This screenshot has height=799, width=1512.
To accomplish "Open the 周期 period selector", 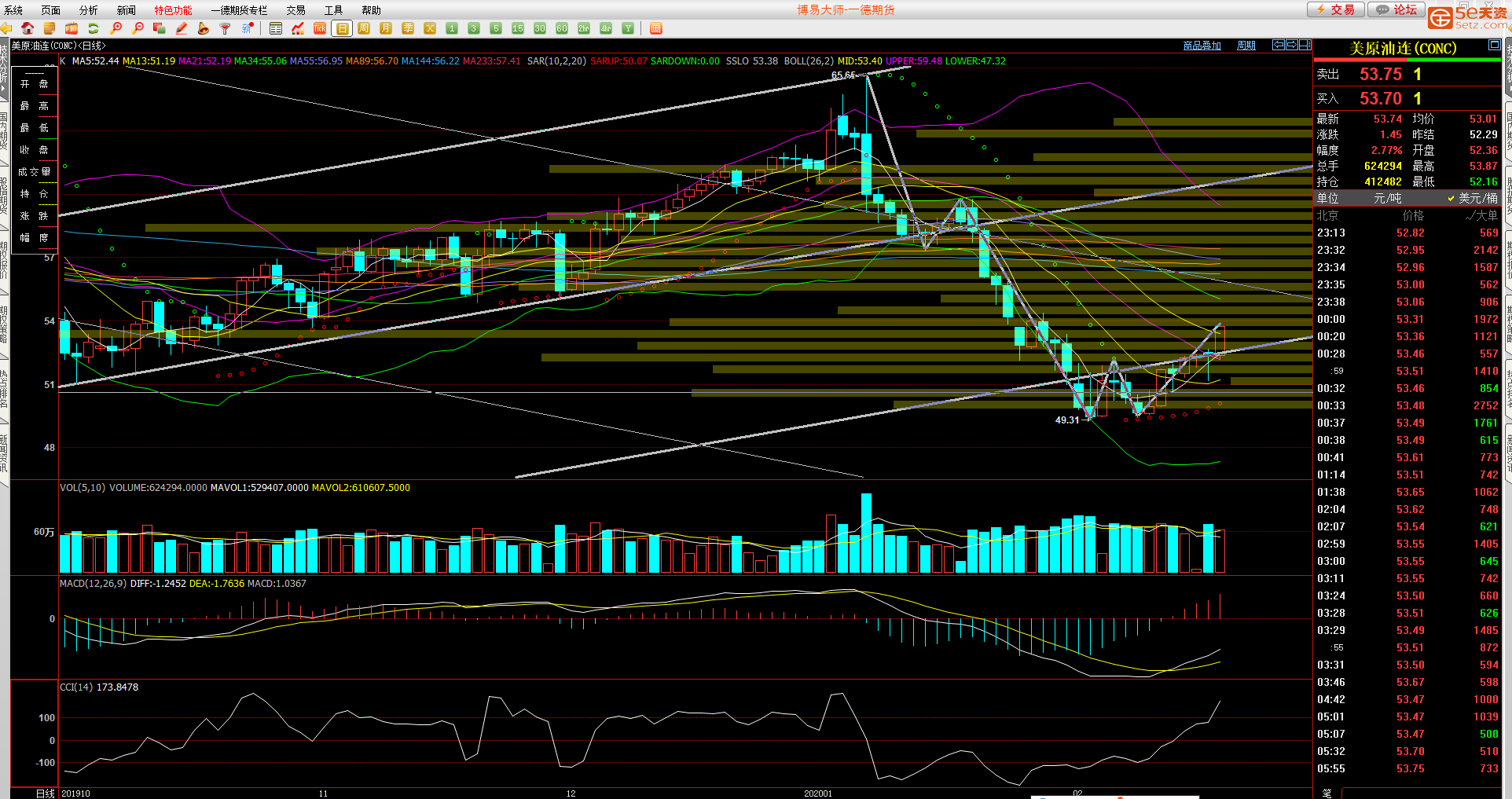I will (1246, 46).
